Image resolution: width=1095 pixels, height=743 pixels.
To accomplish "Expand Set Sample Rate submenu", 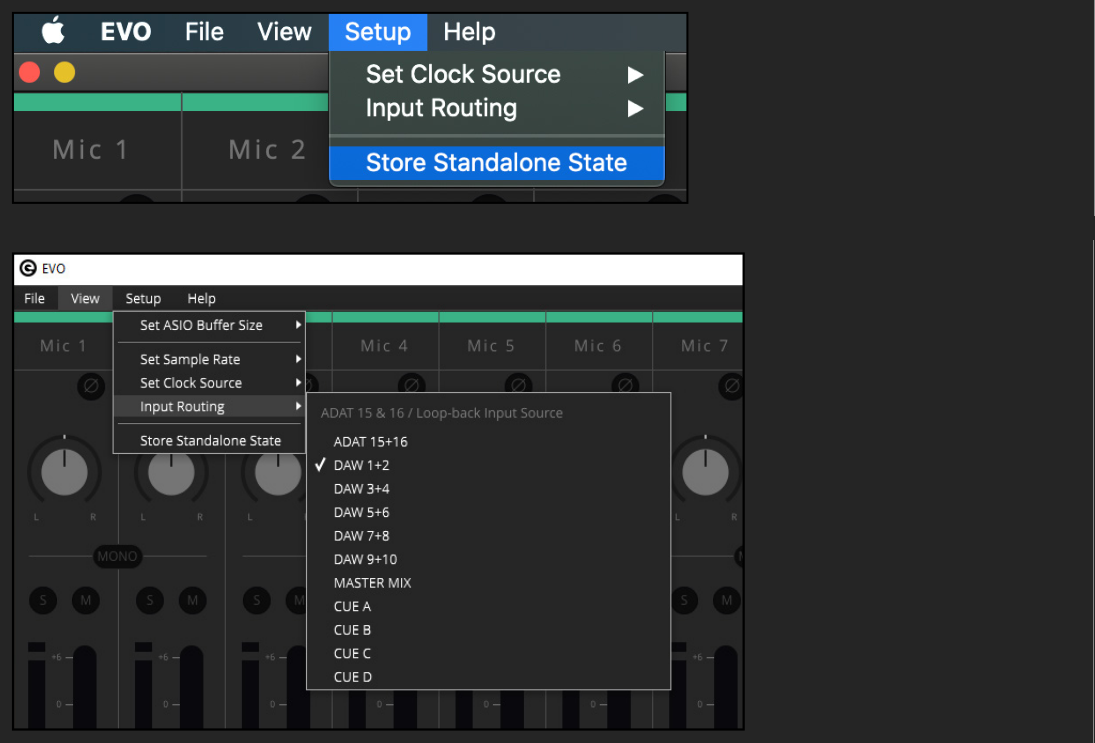I will [x=210, y=359].
